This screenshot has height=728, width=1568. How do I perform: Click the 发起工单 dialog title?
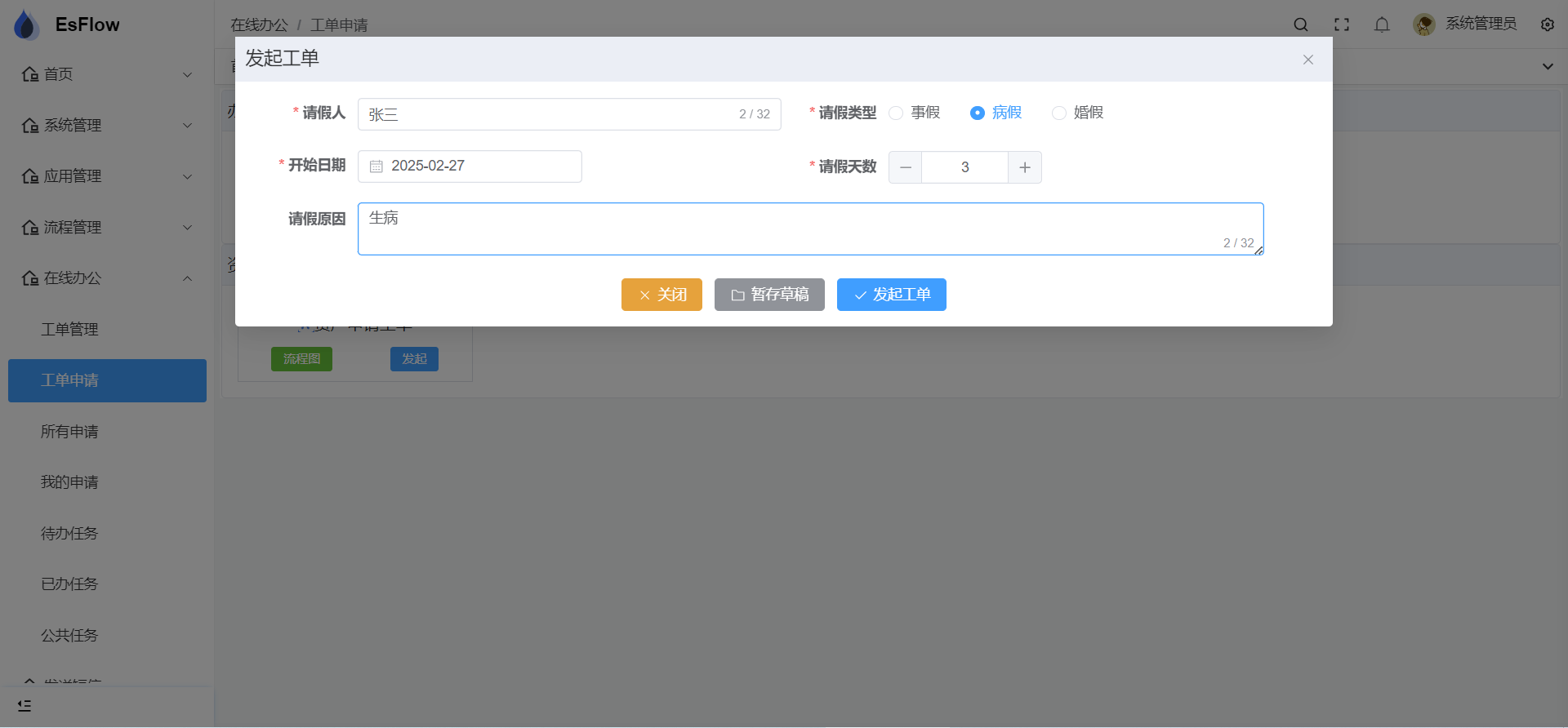click(x=283, y=59)
